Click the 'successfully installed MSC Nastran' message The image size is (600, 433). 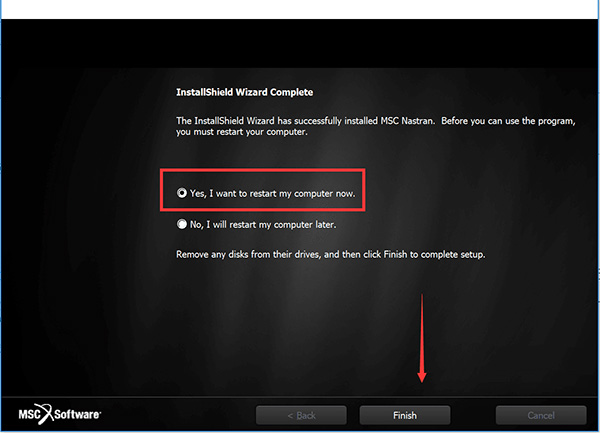coord(375,126)
